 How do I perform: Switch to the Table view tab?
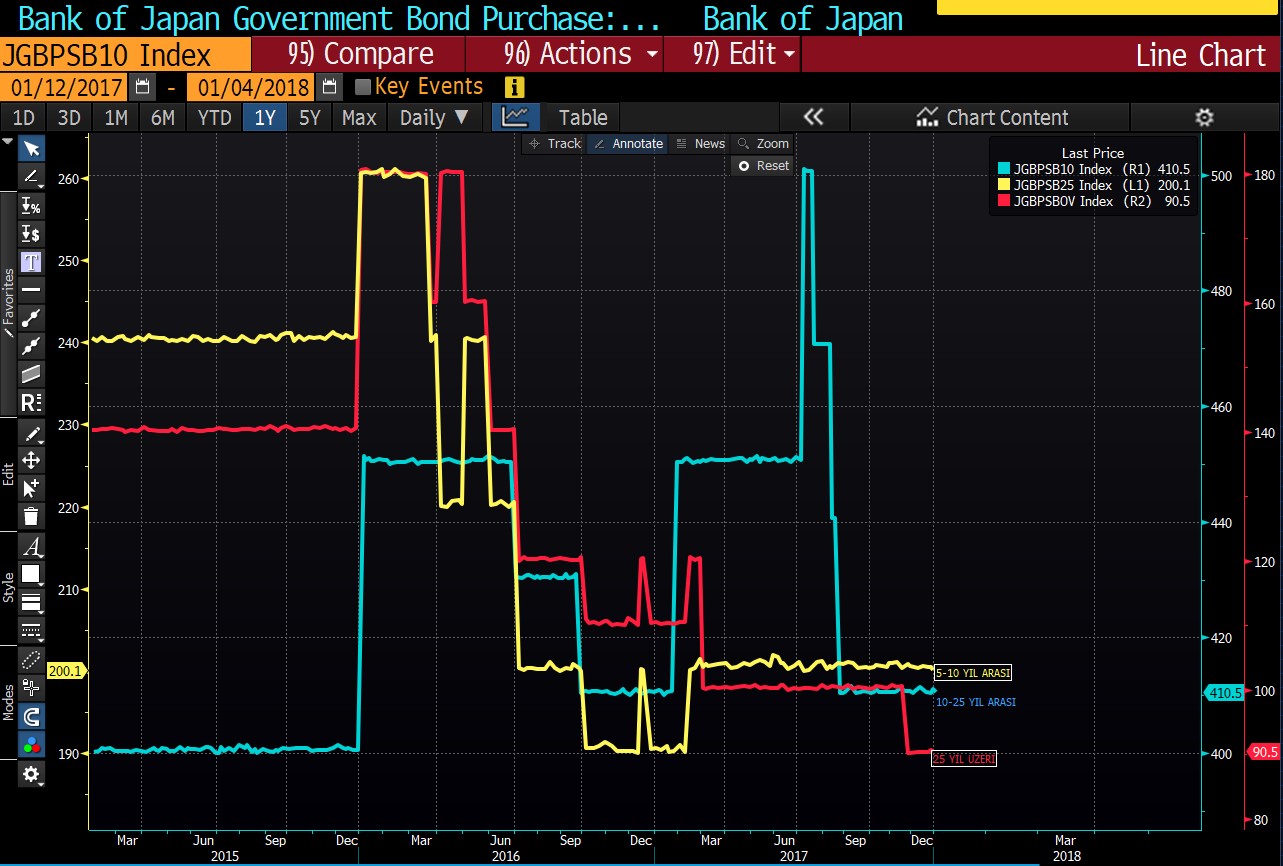(x=582, y=118)
